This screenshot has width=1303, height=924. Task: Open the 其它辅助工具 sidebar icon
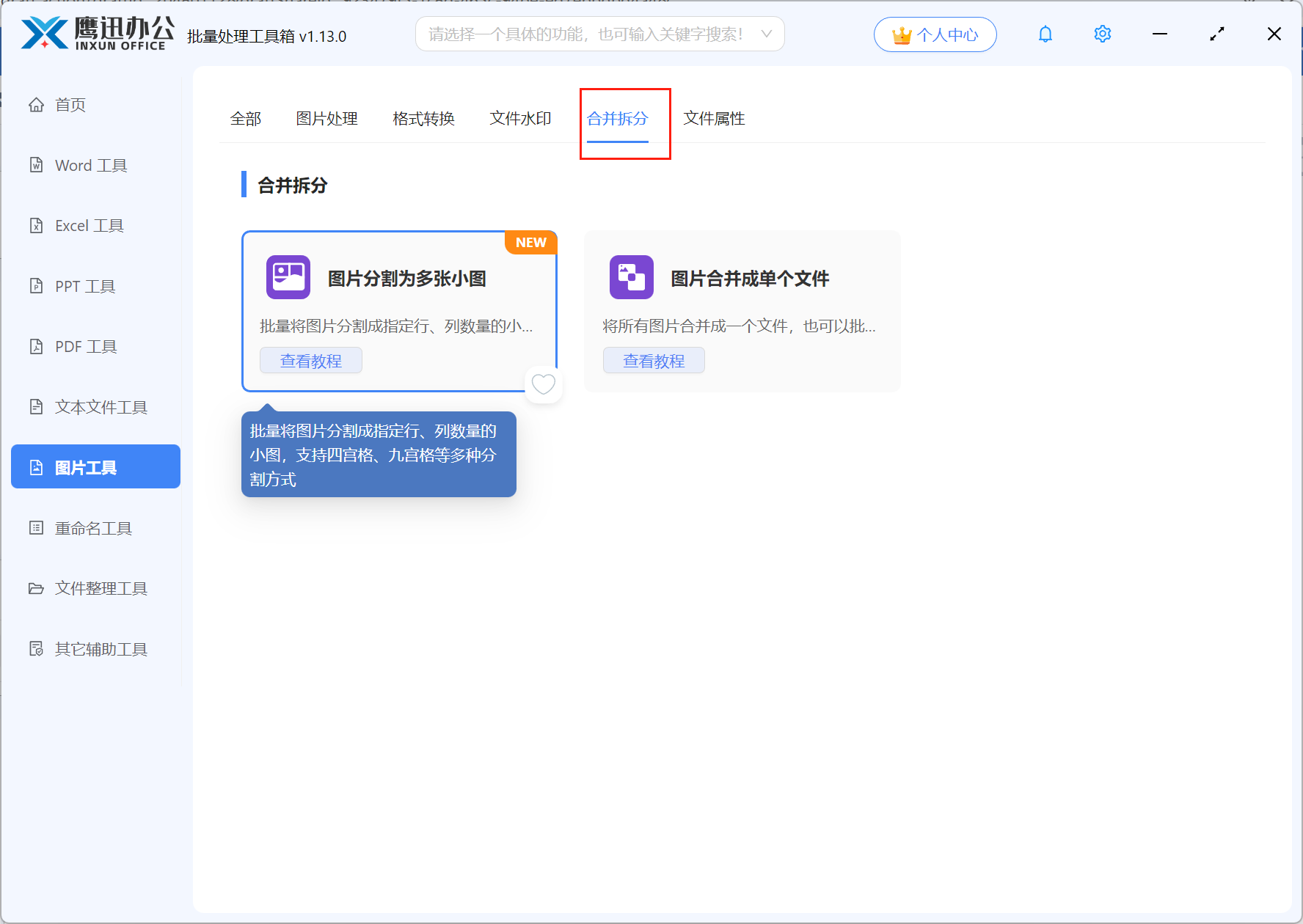[x=37, y=648]
